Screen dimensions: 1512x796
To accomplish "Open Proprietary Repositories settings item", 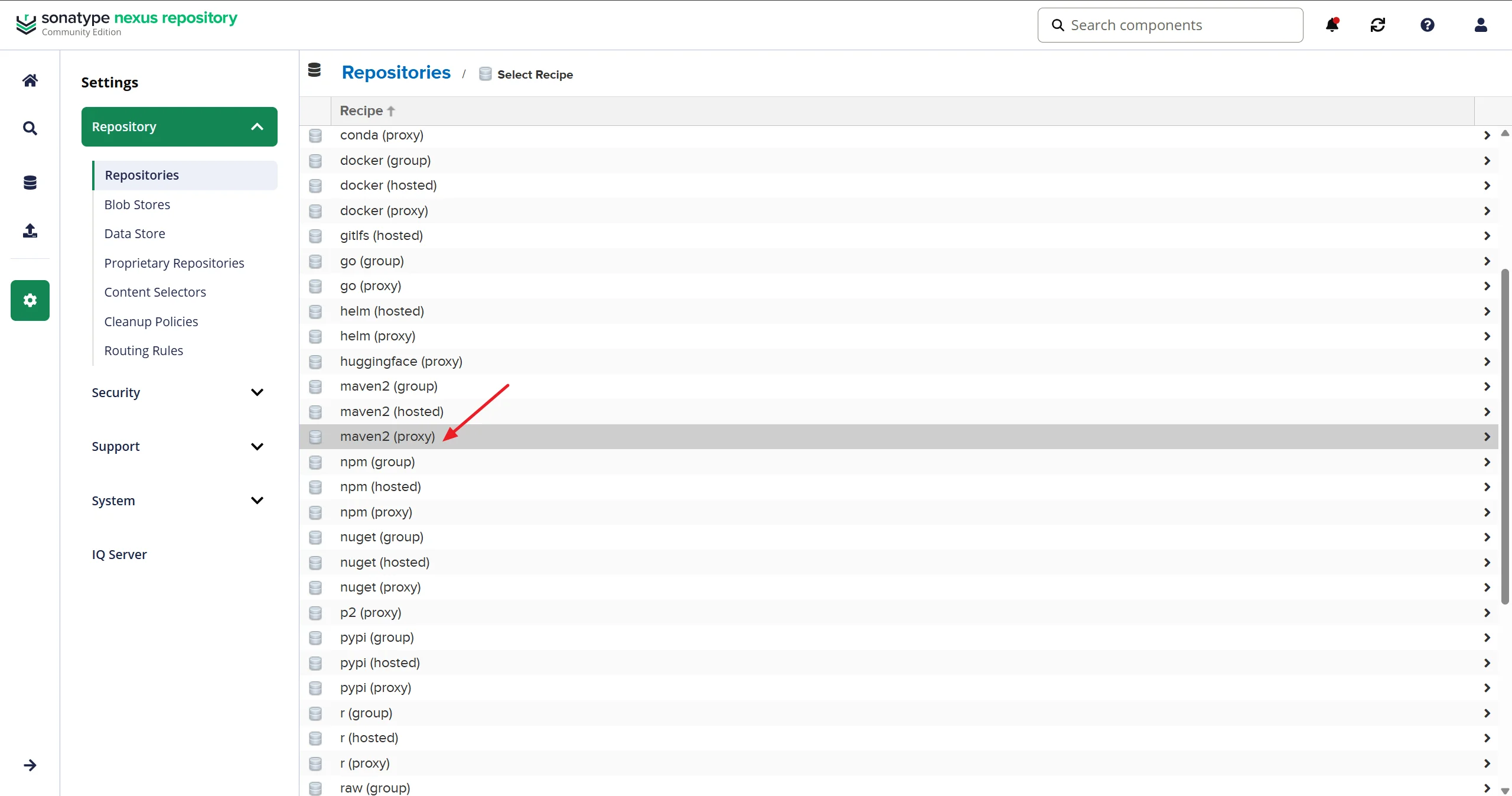I will (x=174, y=263).
